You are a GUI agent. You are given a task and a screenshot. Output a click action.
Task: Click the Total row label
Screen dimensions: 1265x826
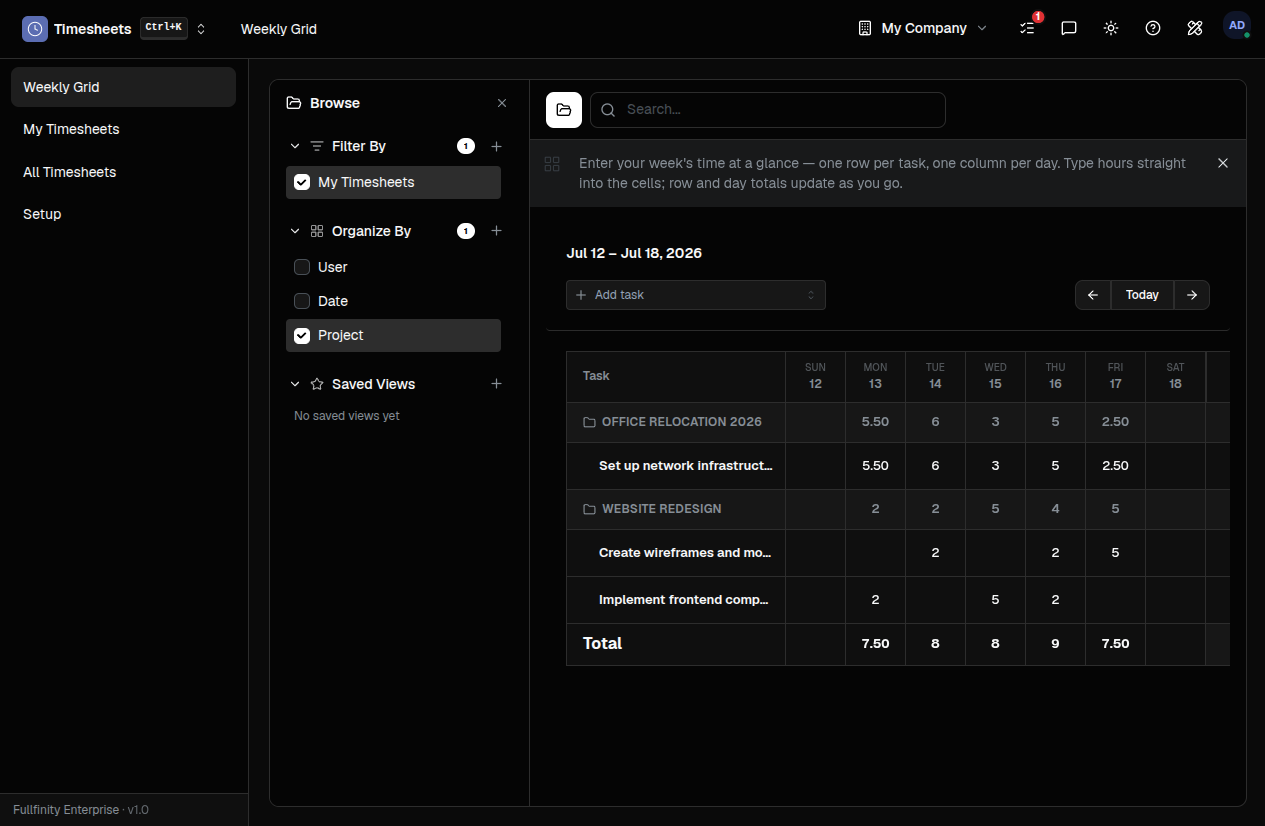pyautogui.click(x=603, y=644)
